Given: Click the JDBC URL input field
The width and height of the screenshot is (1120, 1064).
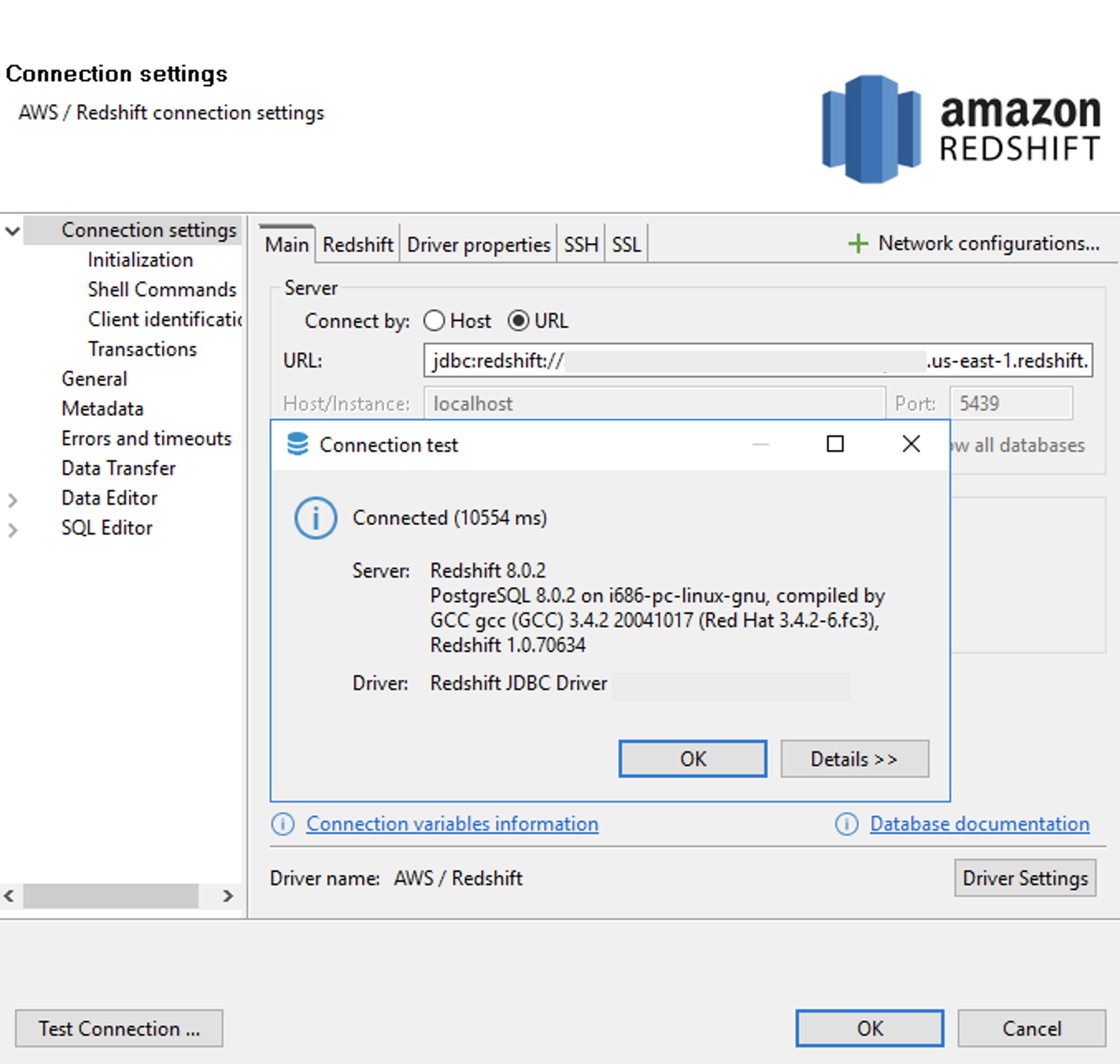Looking at the screenshot, I should point(758,361).
